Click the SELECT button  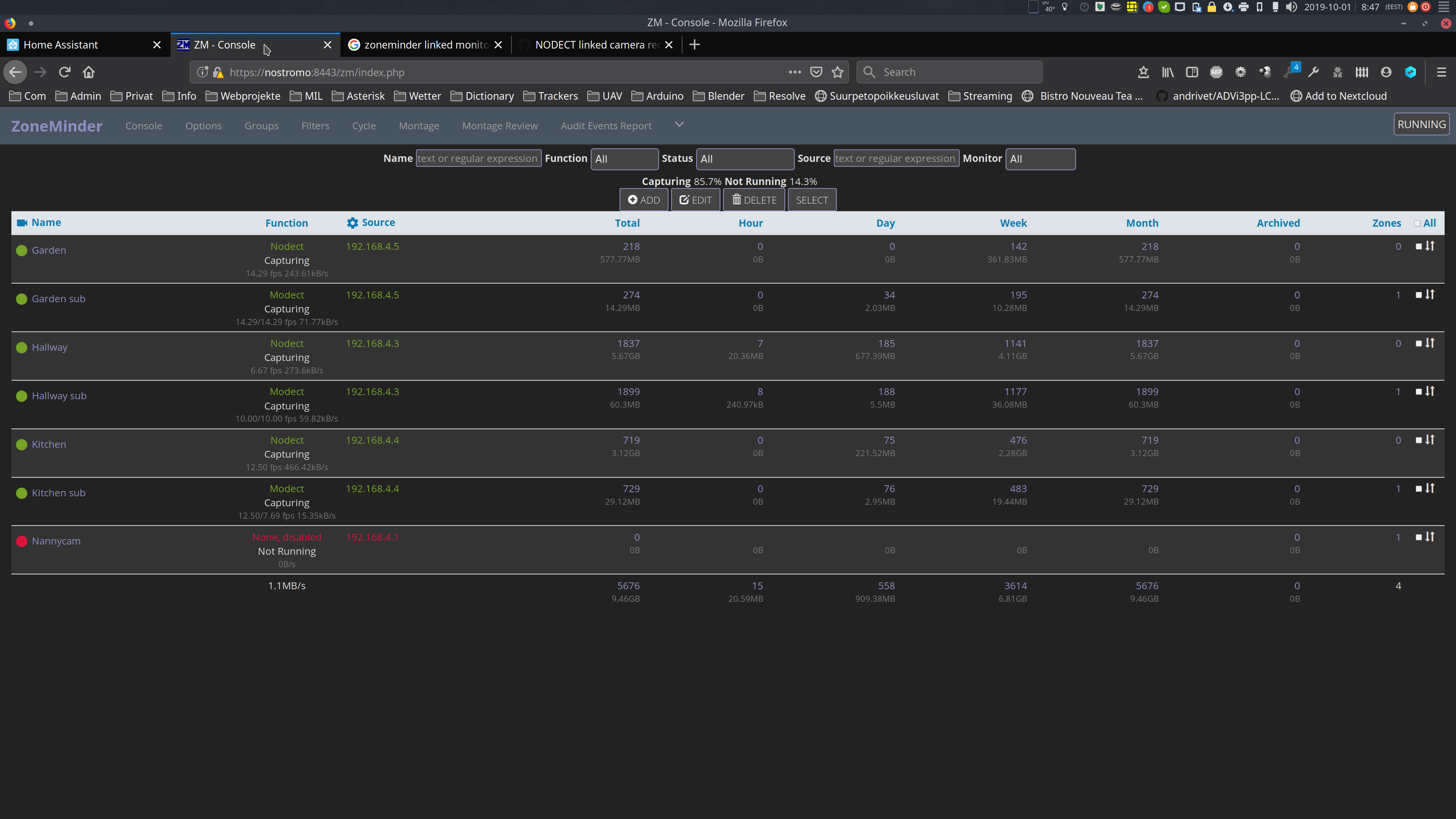pyautogui.click(x=812, y=200)
